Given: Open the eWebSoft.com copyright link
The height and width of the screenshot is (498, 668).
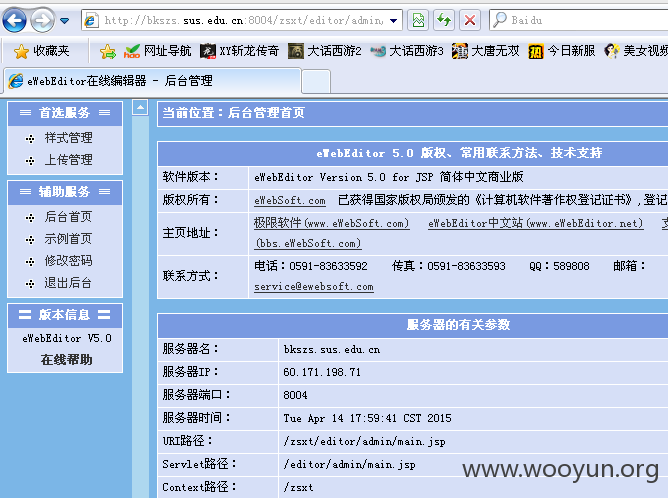Looking at the screenshot, I should click(290, 200).
